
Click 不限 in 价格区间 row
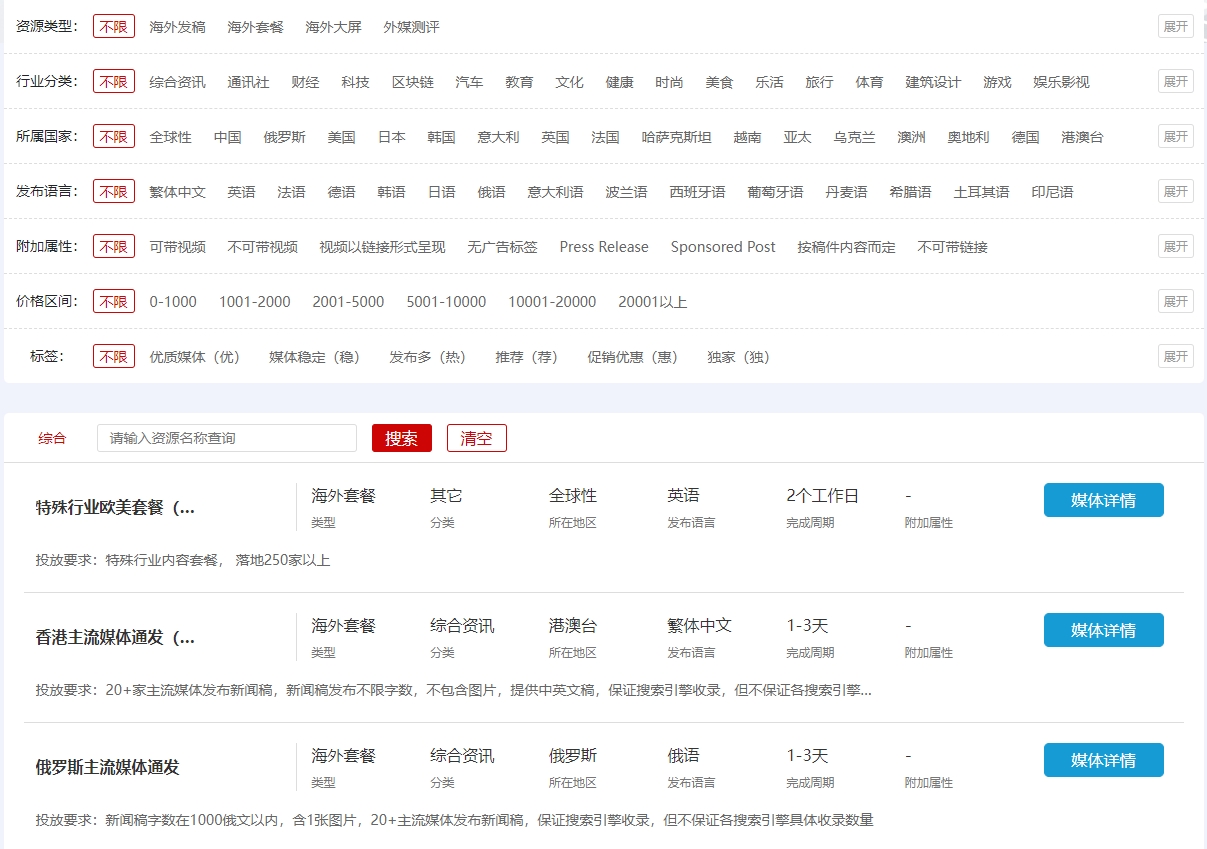[113, 302]
